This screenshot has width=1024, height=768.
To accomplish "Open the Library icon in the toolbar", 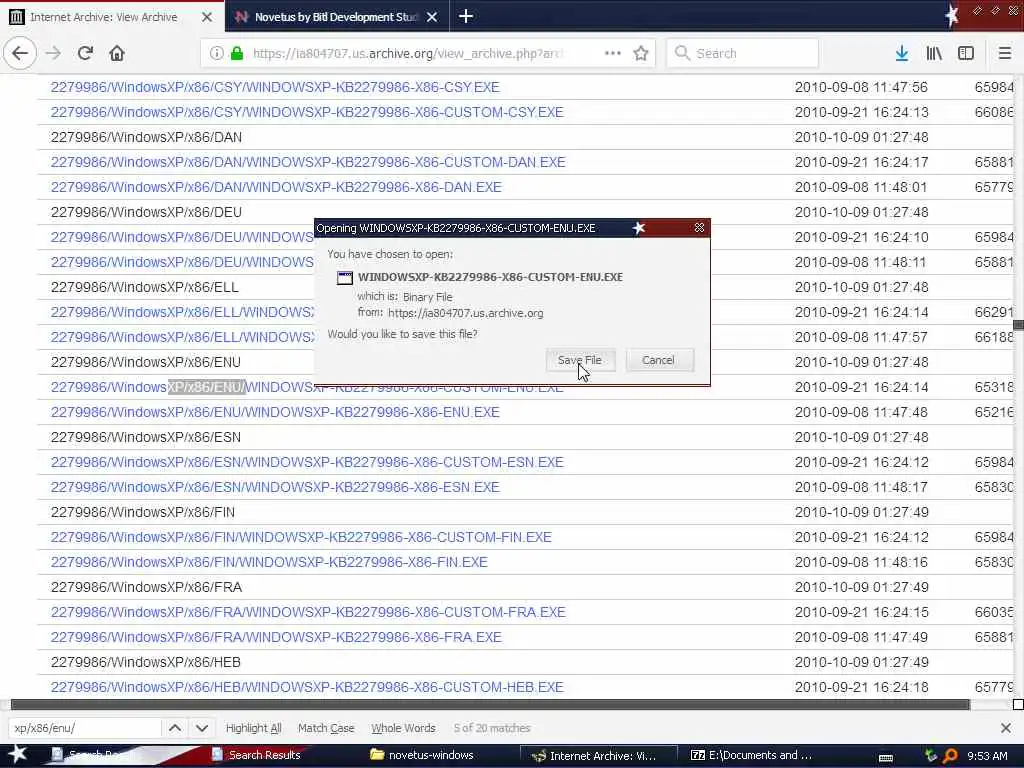I will pos(934,54).
